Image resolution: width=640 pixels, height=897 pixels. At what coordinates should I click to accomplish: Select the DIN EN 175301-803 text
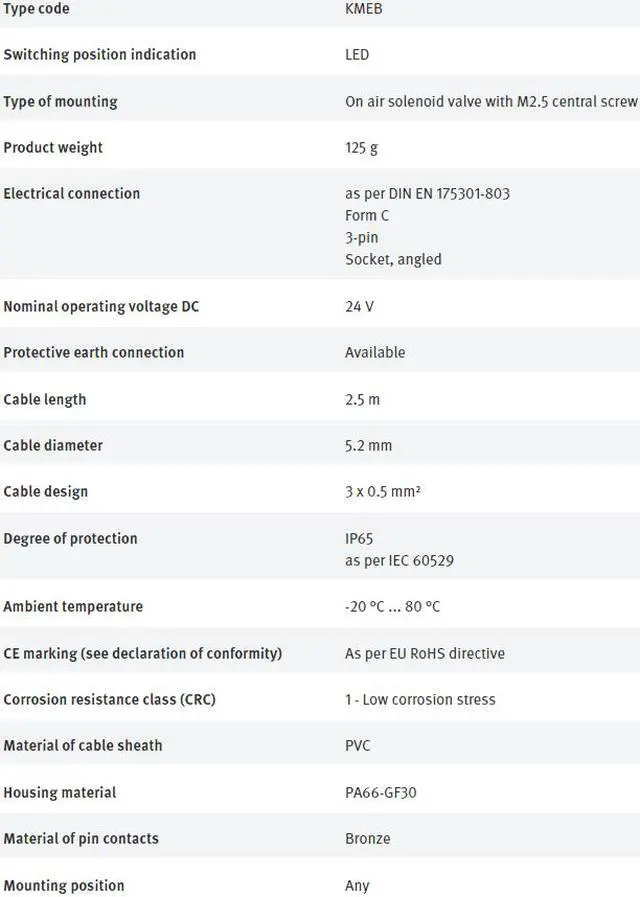427,194
